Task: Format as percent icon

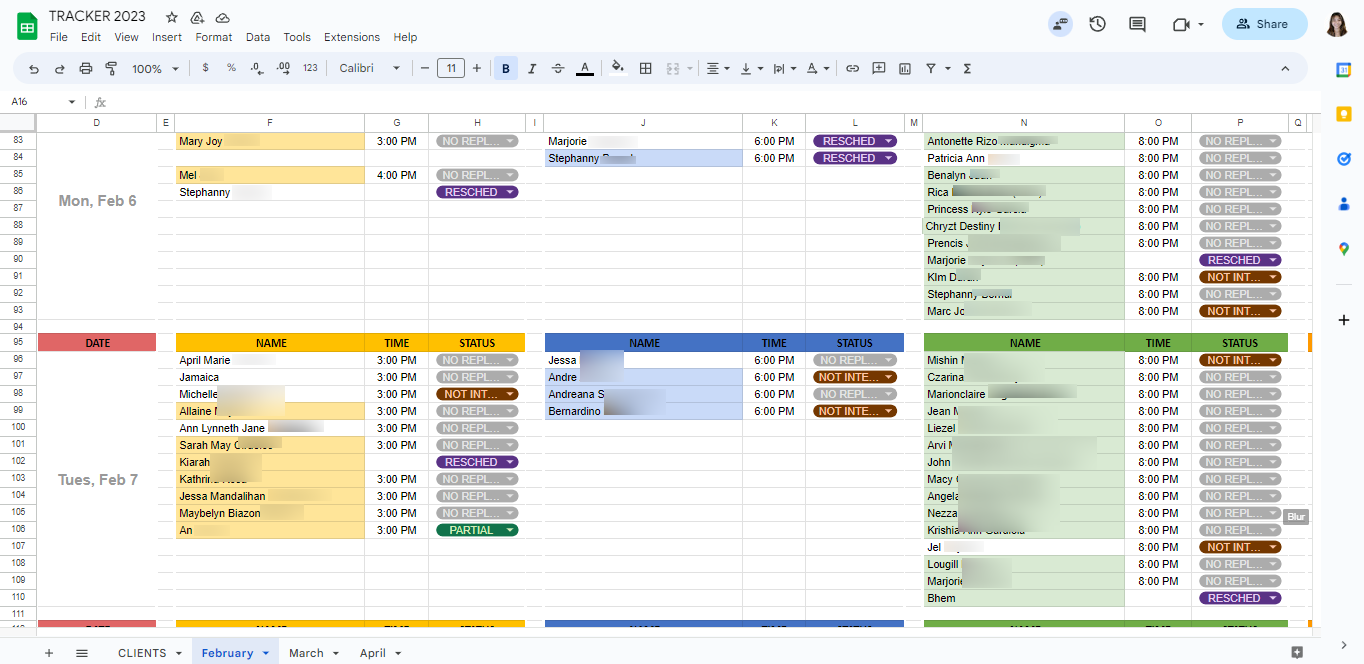Action: click(x=231, y=69)
